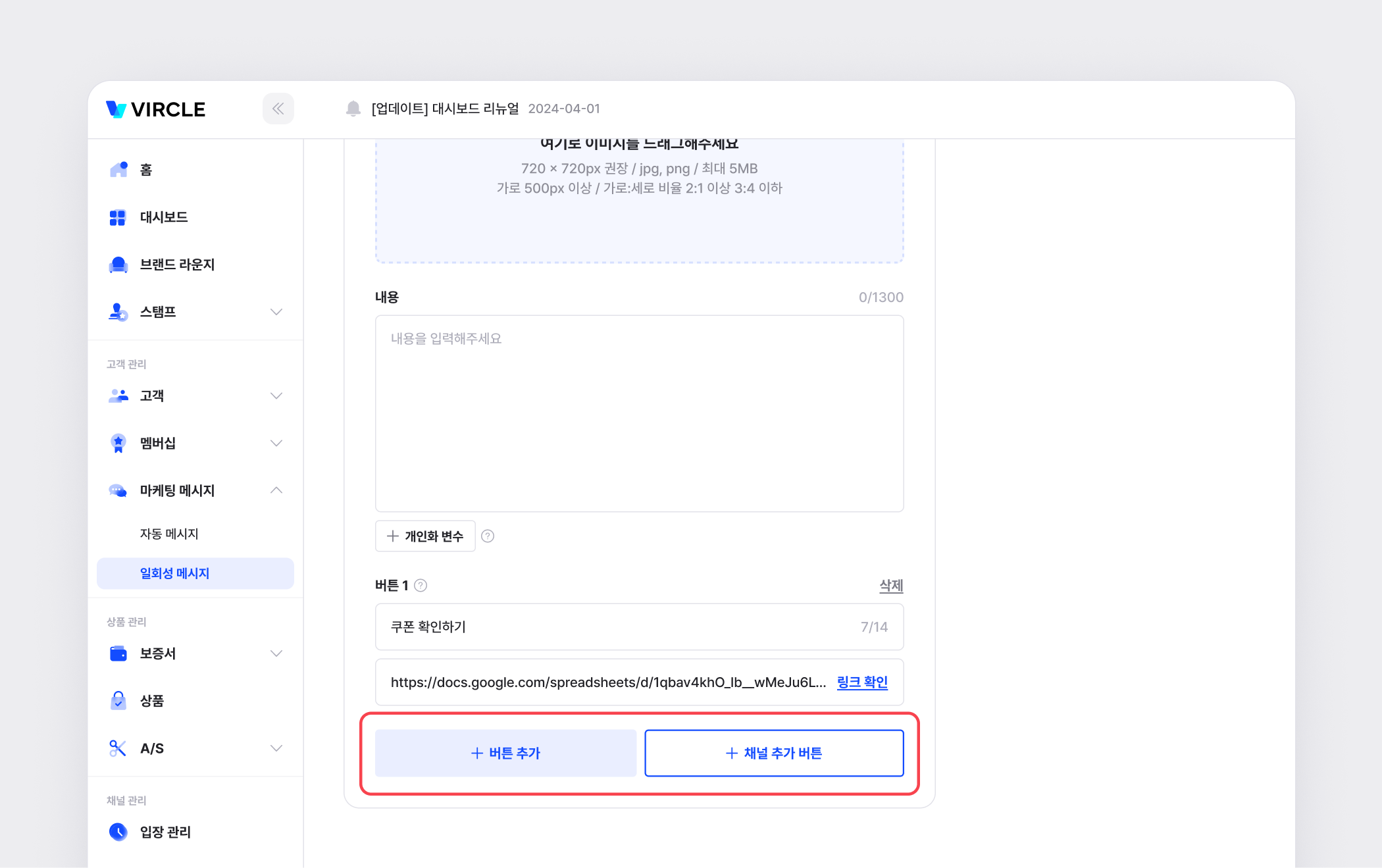Expand the 고객 menu chevron
Viewport: 1382px width, 868px height.
coord(276,396)
